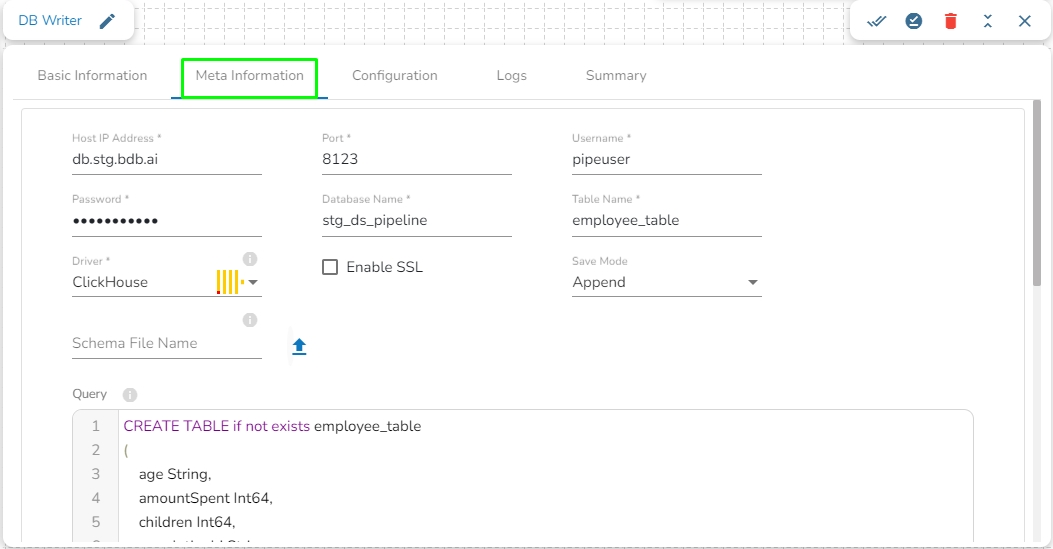Click the Table Name input field
Image resolution: width=1053 pixels, height=549 pixels.
pyautogui.click(x=666, y=221)
